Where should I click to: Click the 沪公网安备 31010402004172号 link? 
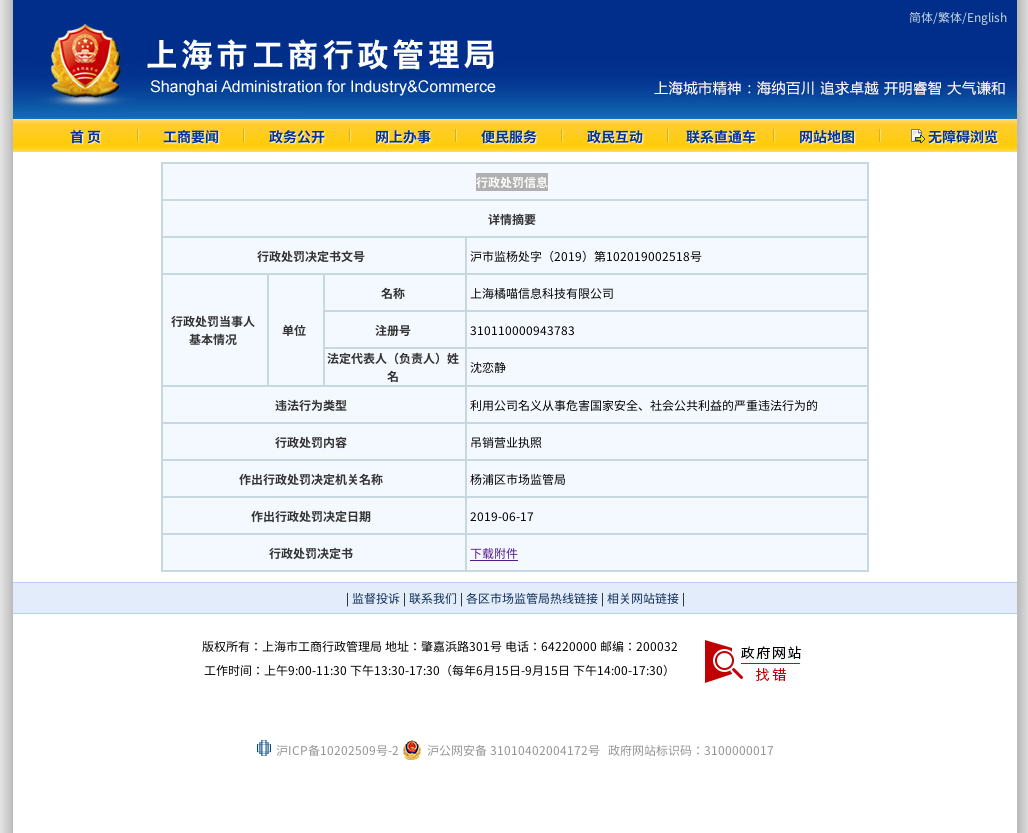513,750
